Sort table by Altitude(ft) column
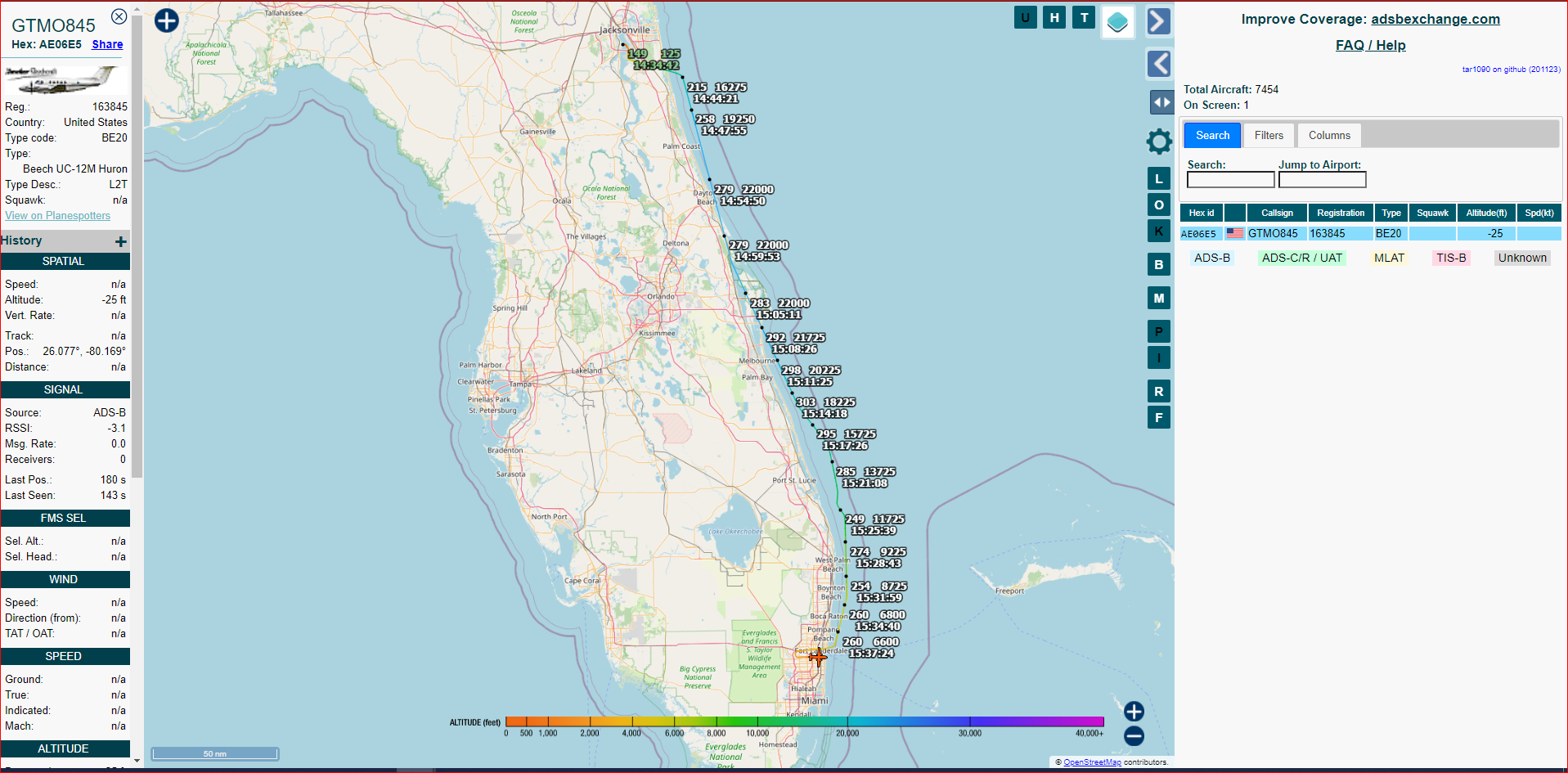Screen dimensions: 1568x773 1486,213
